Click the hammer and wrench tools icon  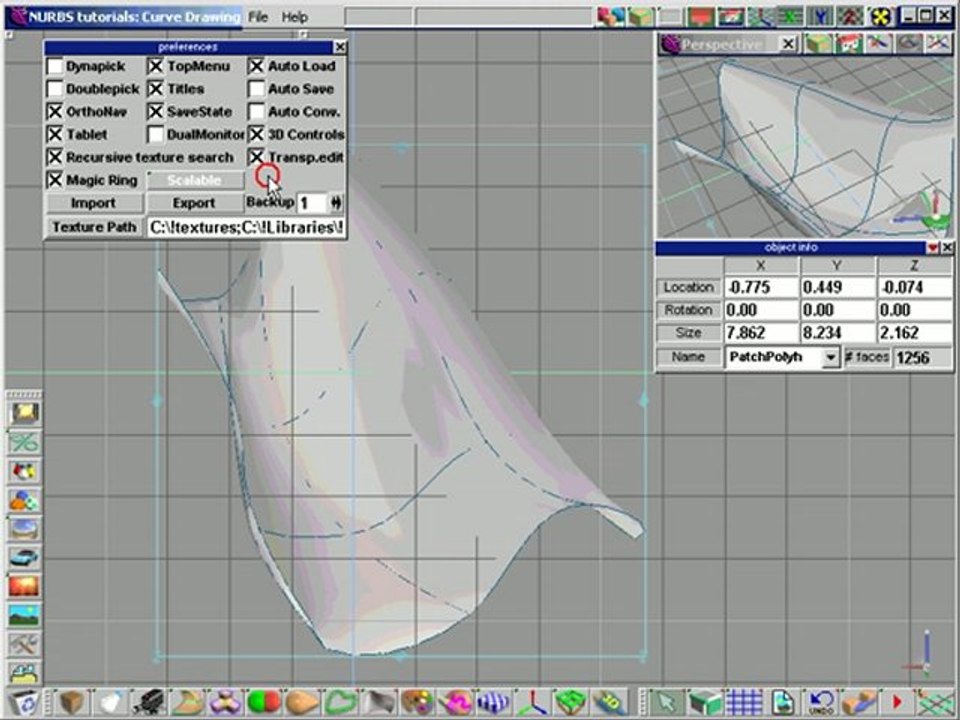coord(24,644)
